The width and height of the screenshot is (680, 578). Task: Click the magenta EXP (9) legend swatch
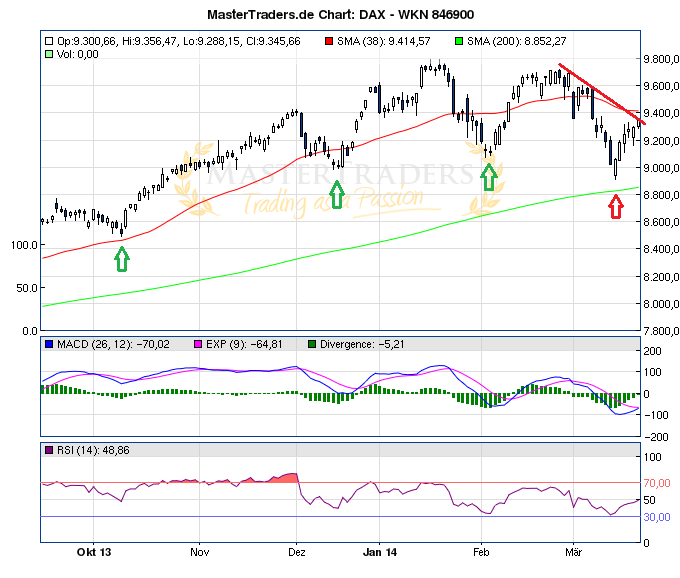coord(198,344)
